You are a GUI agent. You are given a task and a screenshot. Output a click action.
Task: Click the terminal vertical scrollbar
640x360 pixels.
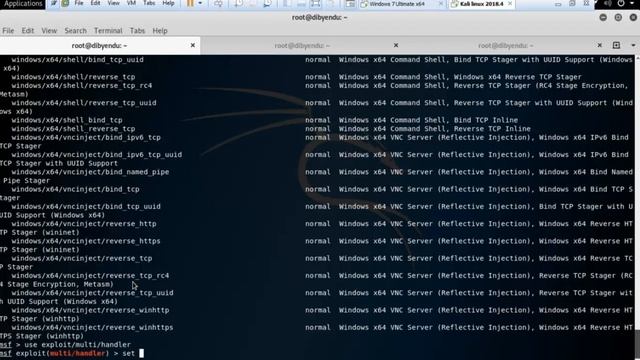[638, 207]
